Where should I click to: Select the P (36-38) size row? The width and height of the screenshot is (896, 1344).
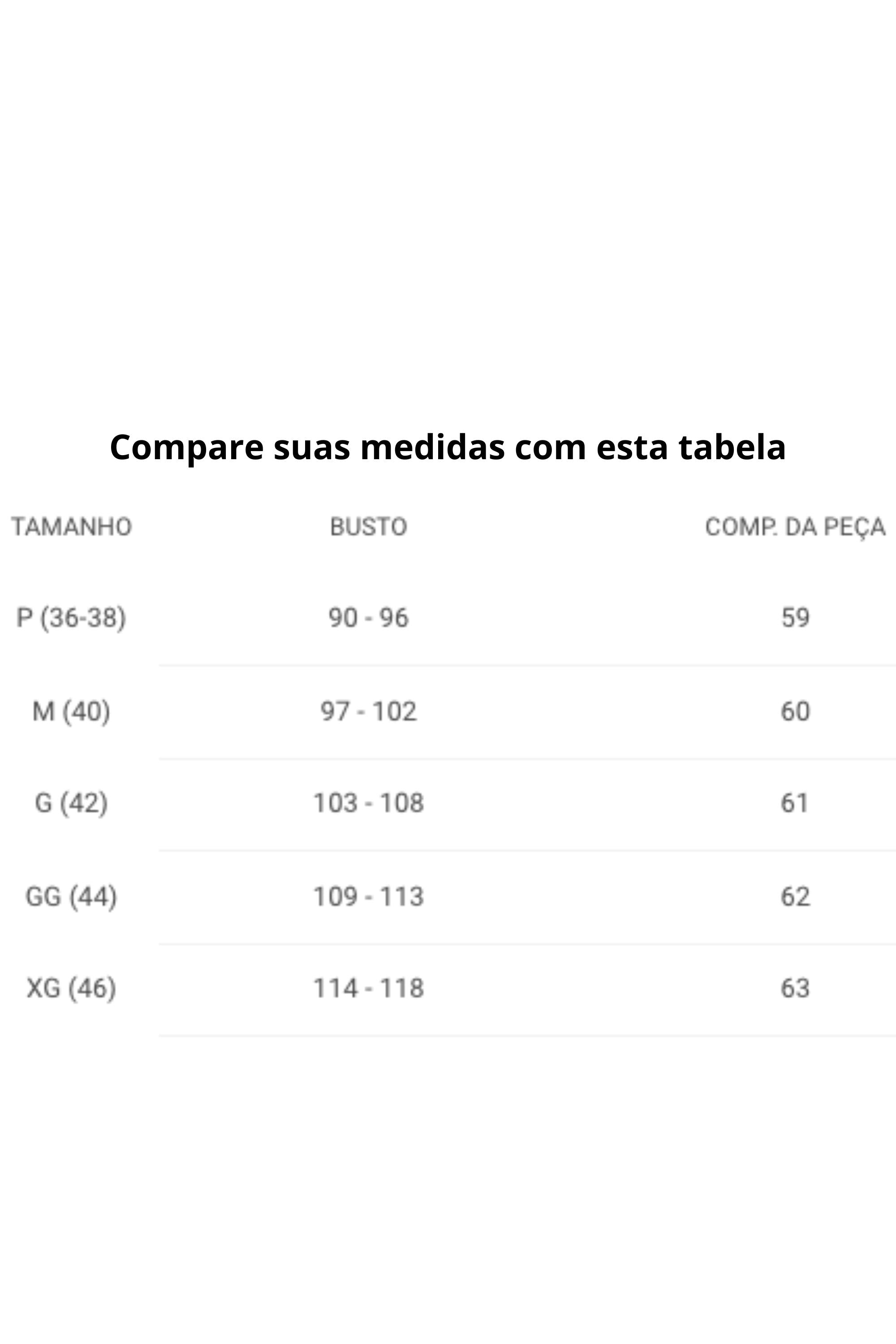pos(71,618)
